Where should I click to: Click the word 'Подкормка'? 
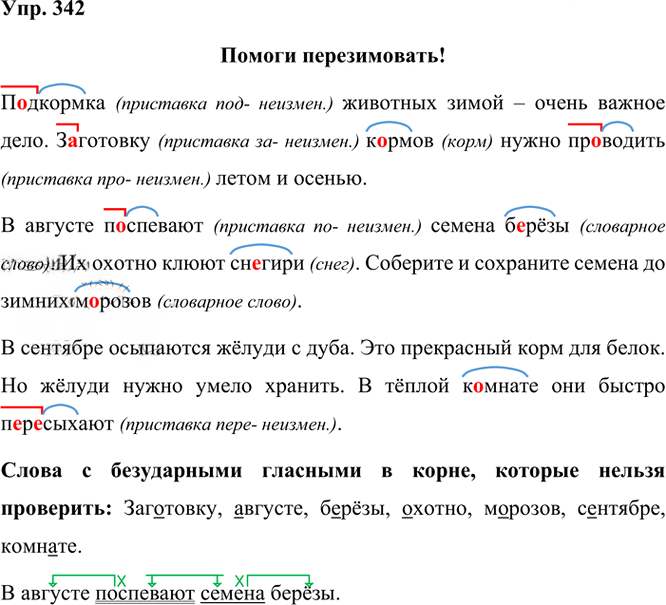click(x=53, y=103)
